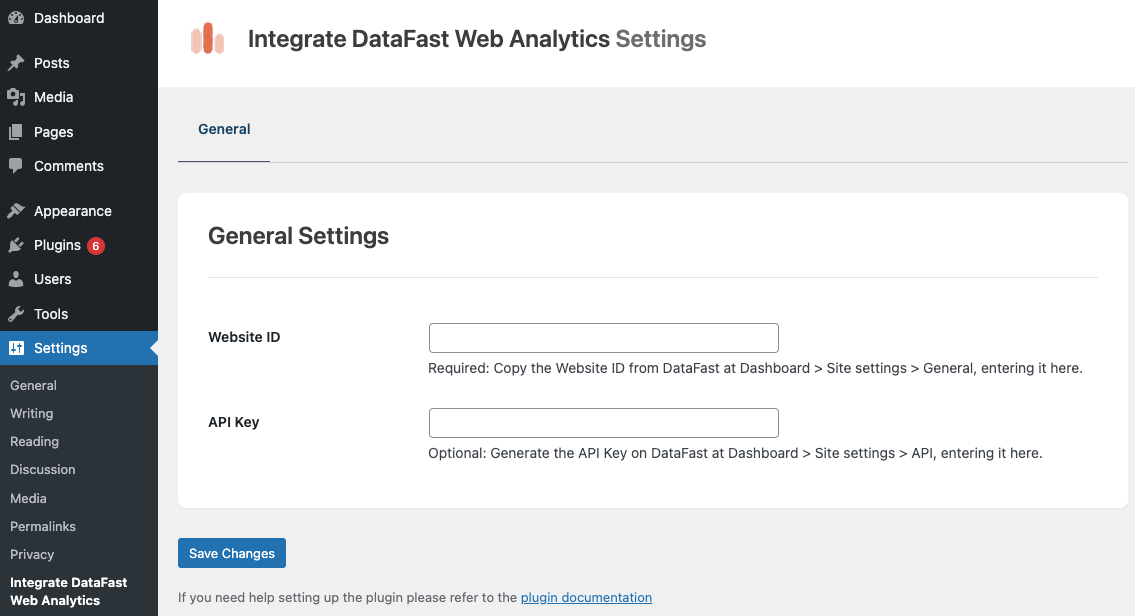Open Privacy settings submenu item
Image resolution: width=1135 pixels, height=616 pixels.
[x=32, y=554]
